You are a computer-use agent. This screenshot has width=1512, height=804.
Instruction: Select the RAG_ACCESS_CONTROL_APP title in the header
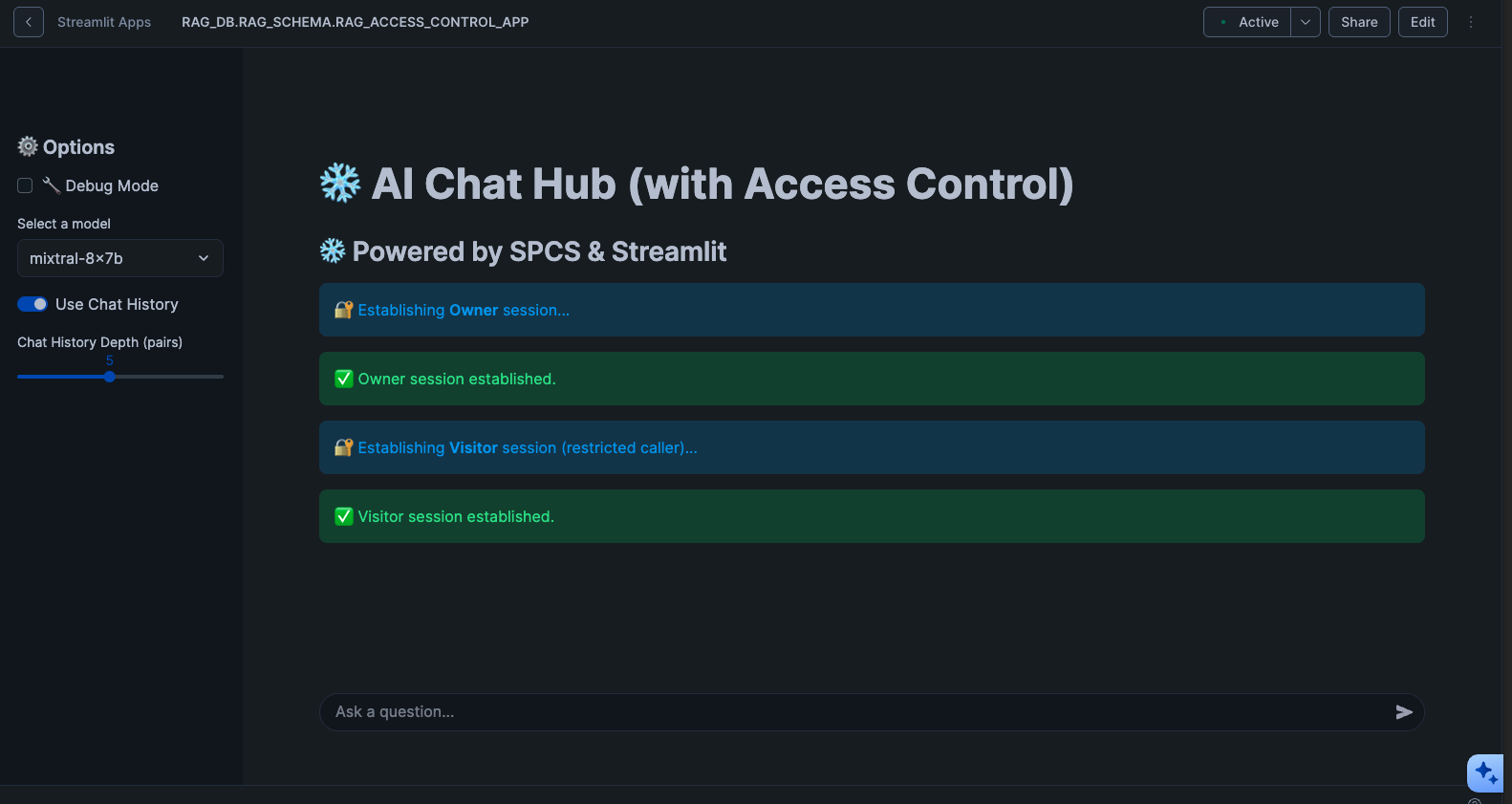tap(355, 21)
